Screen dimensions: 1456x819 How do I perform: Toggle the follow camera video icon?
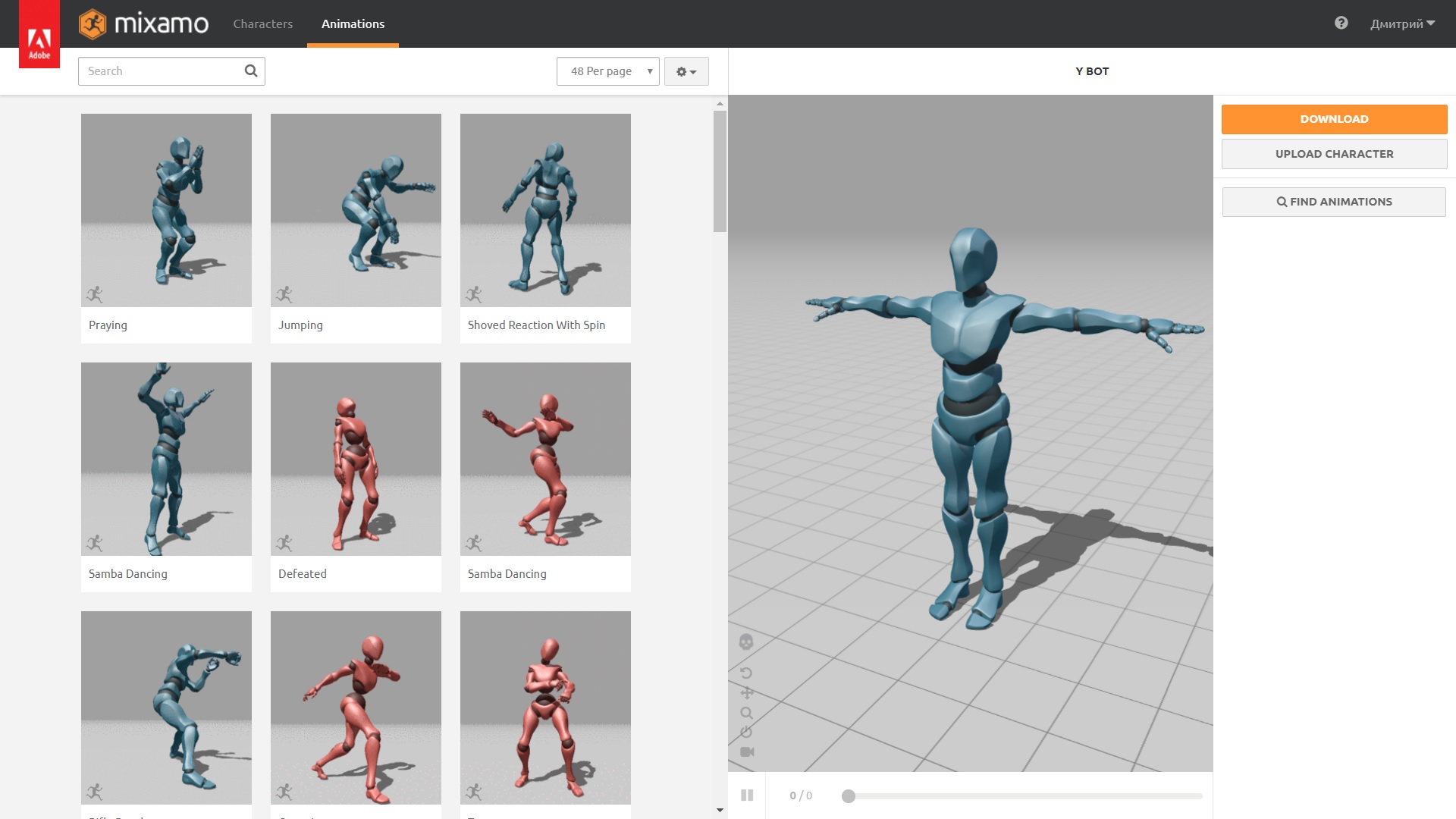tap(747, 752)
